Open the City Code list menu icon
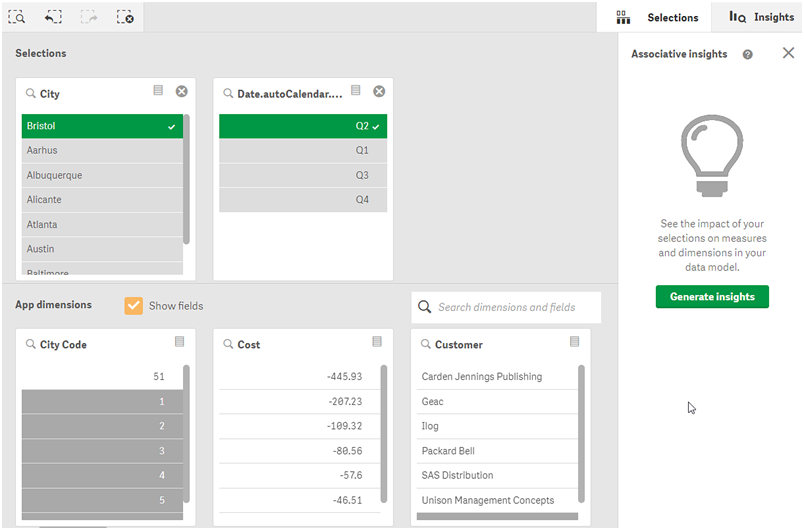The height and width of the screenshot is (532, 804). (x=179, y=342)
